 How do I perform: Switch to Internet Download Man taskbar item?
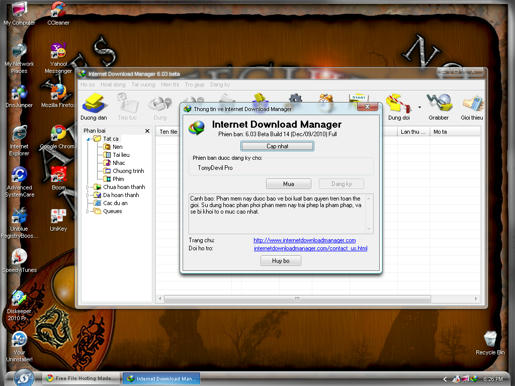pyautogui.click(x=162, y=378)
